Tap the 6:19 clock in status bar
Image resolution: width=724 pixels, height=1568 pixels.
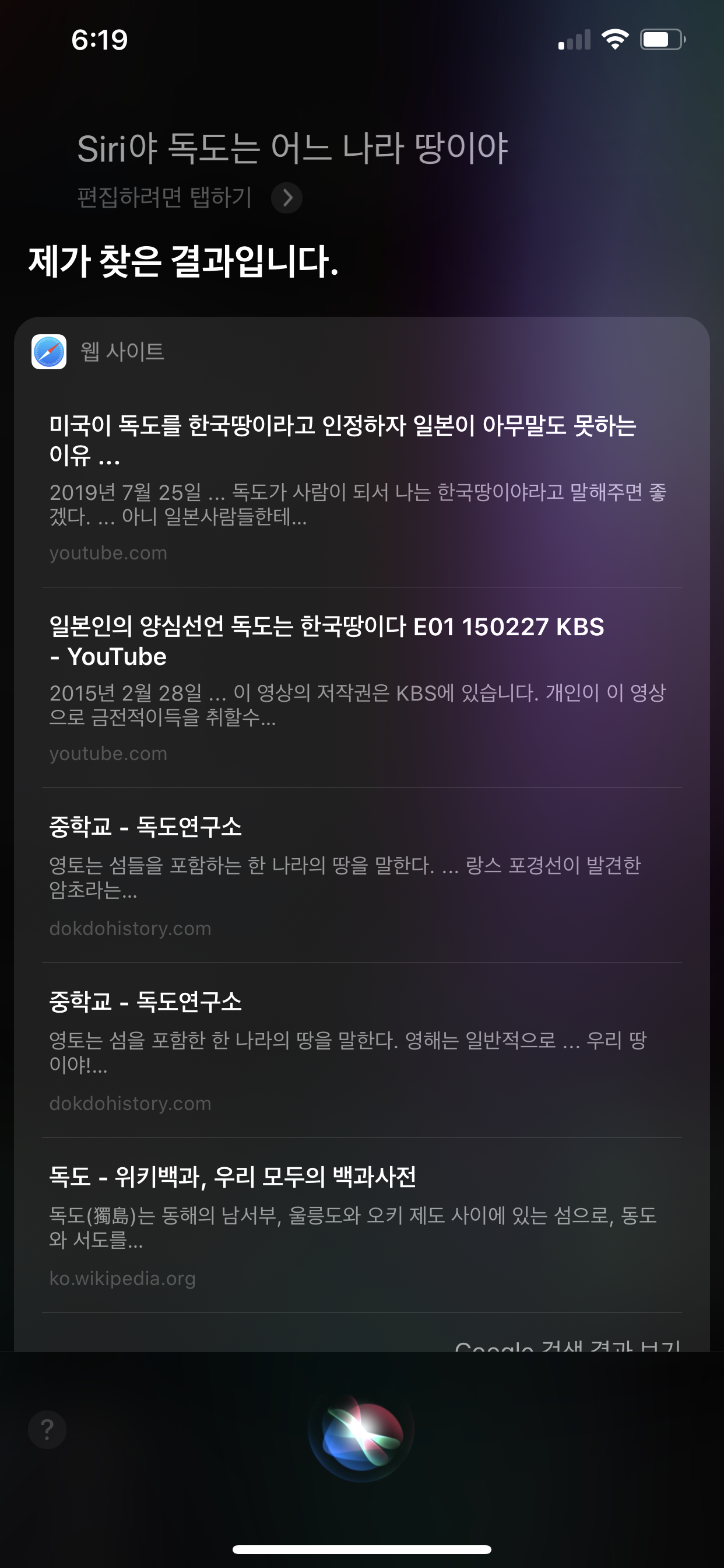point(99,40)
